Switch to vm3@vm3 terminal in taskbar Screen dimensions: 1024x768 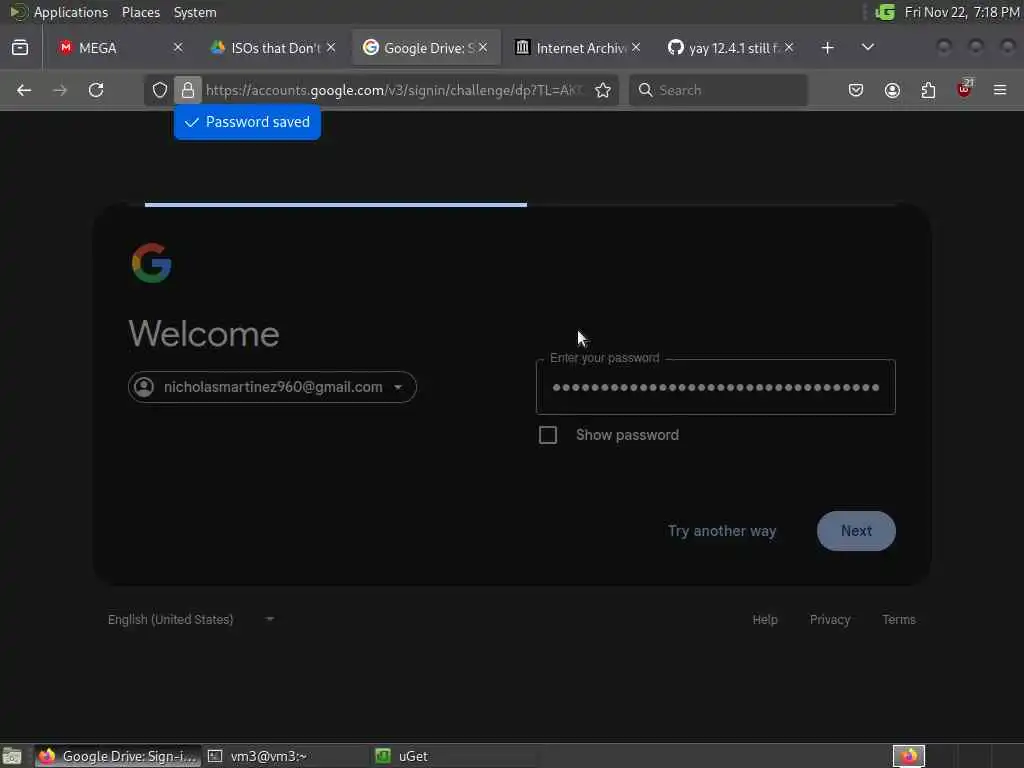pos(285,756)
